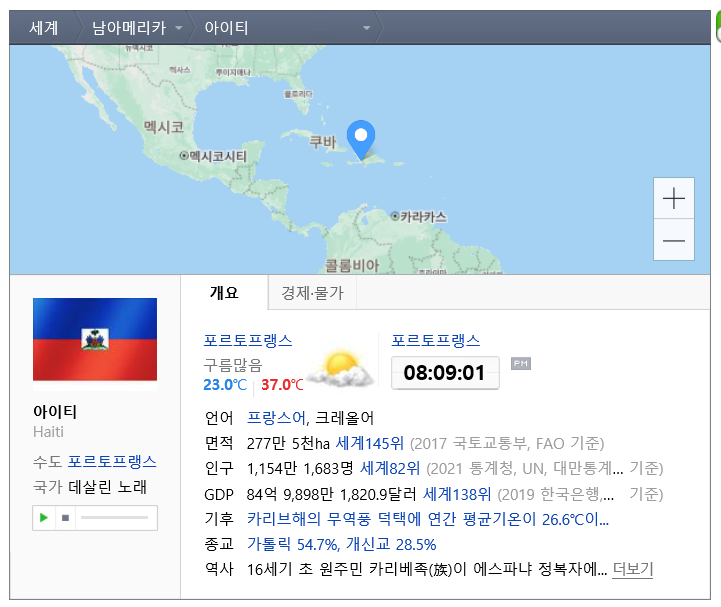Click the partly cloudy weather icon
This screenshot has width=721, height=607.
(341, 368)
